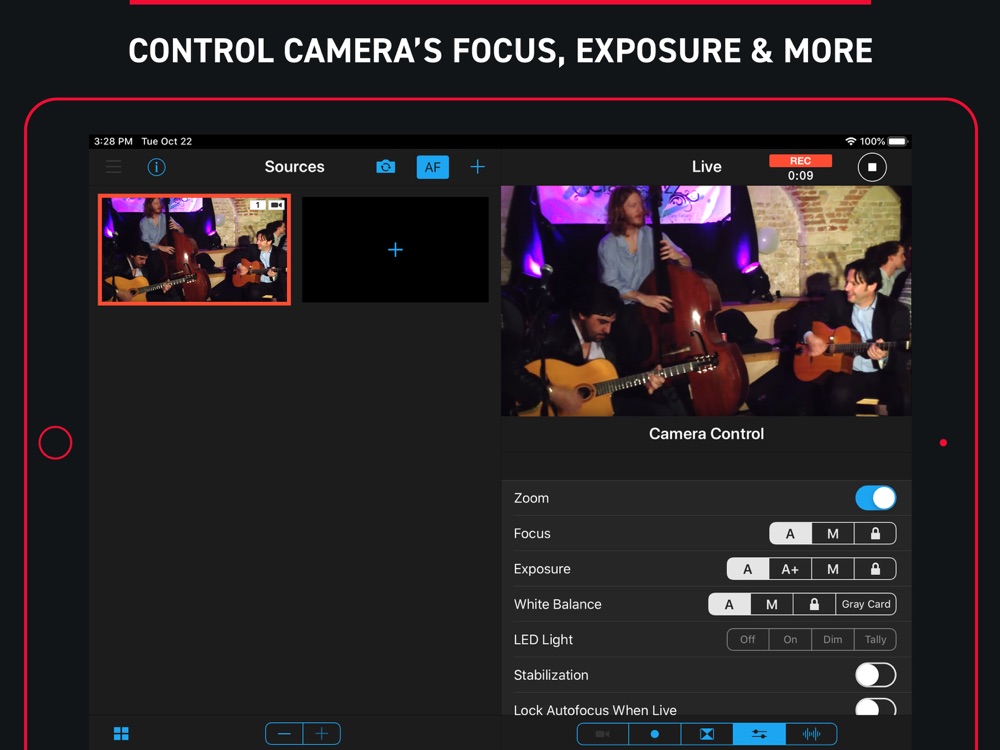Open the camera tab in bottom toolbar
The width and height of the screenshot is (1000, 750).
click(x=603, y=734)
